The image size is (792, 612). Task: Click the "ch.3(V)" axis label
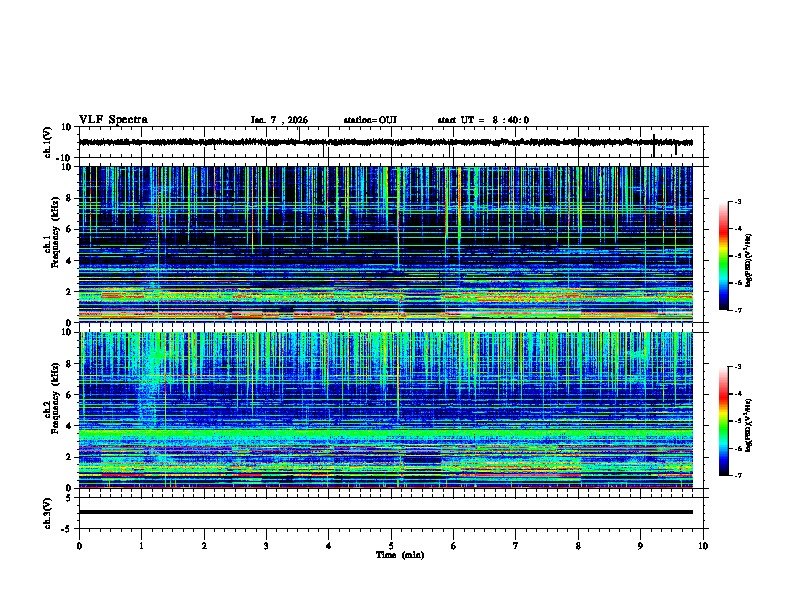tap(48, 513)
